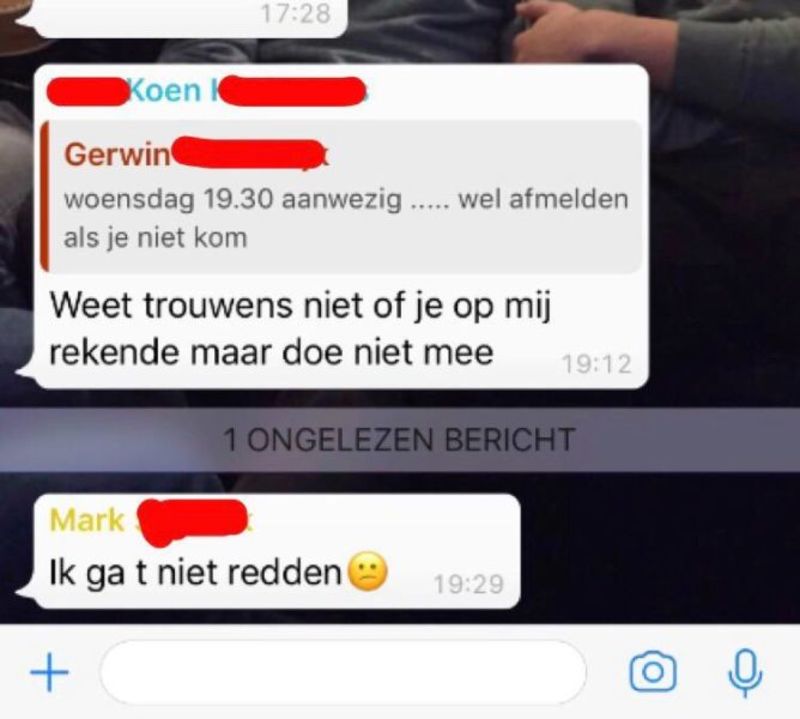This screenshot has height=719, width=800.
Task: Click the confused face emoji
Action: click(x=367, y=572)
